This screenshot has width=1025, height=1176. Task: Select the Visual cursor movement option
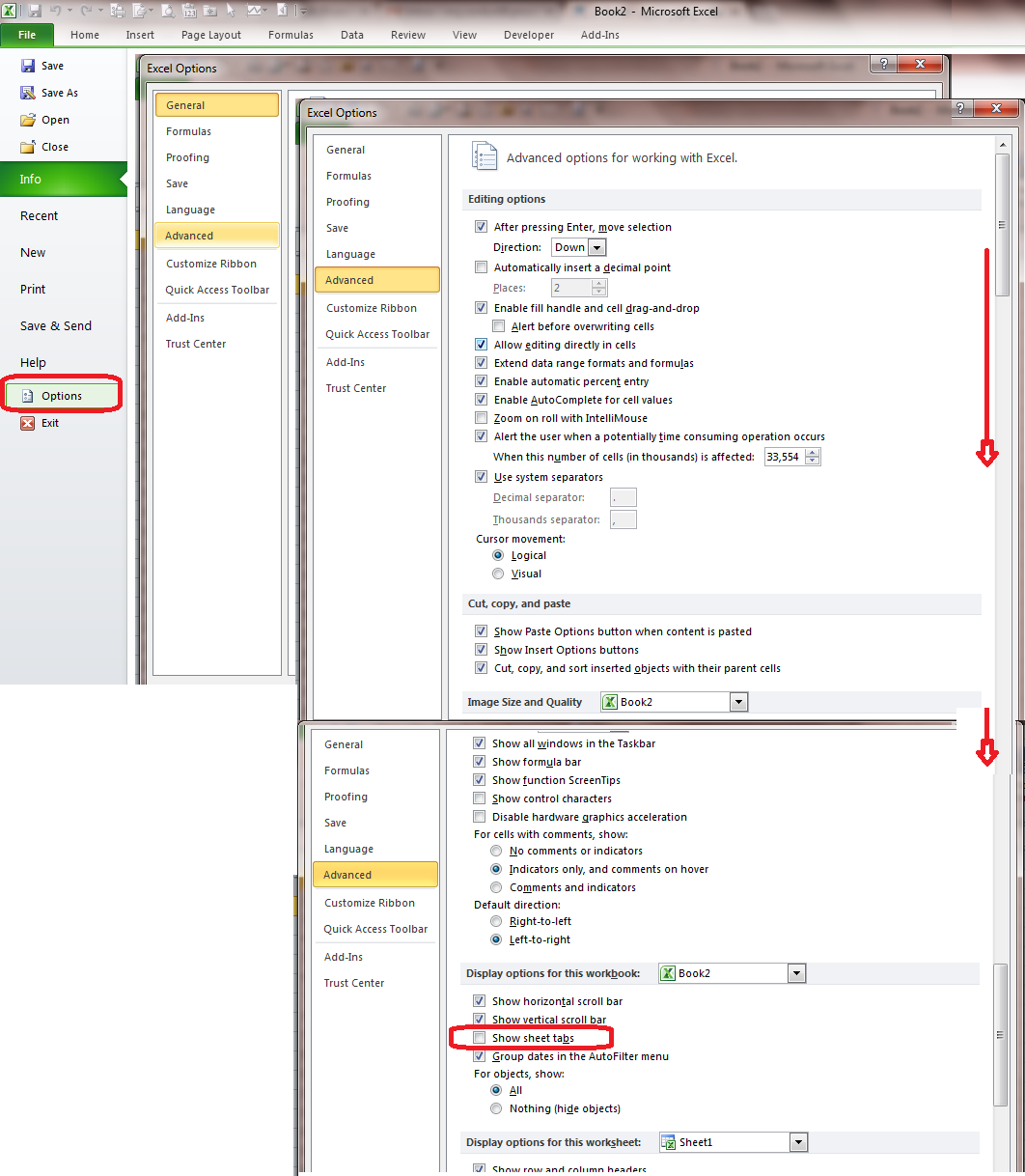498,574
